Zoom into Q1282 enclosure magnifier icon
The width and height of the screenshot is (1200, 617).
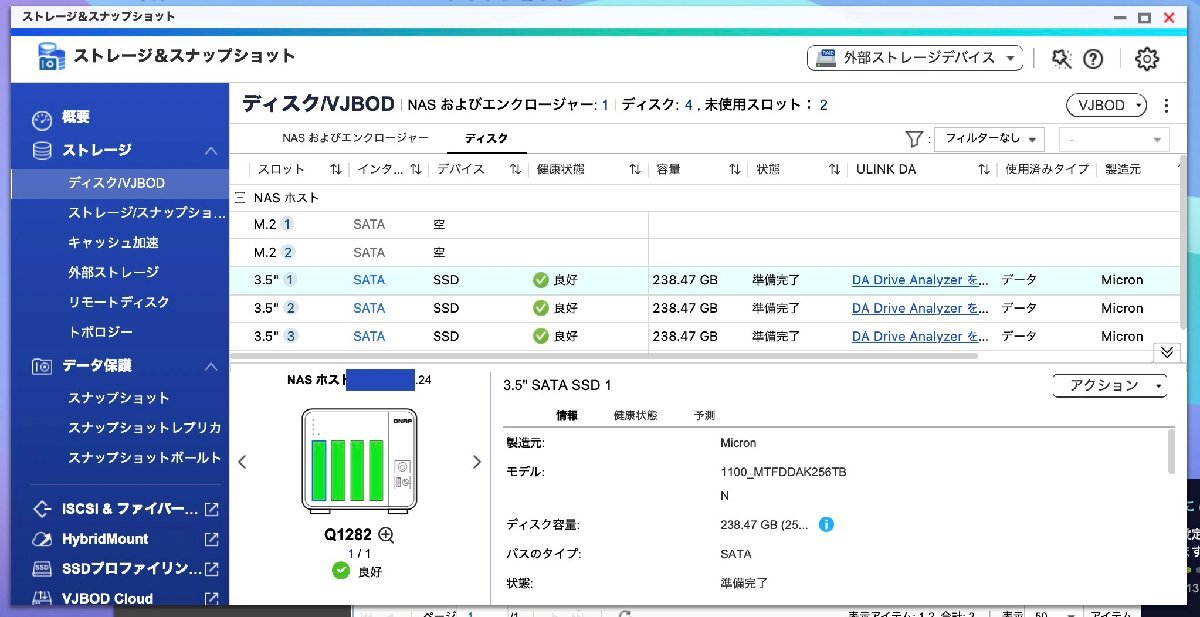387,535
